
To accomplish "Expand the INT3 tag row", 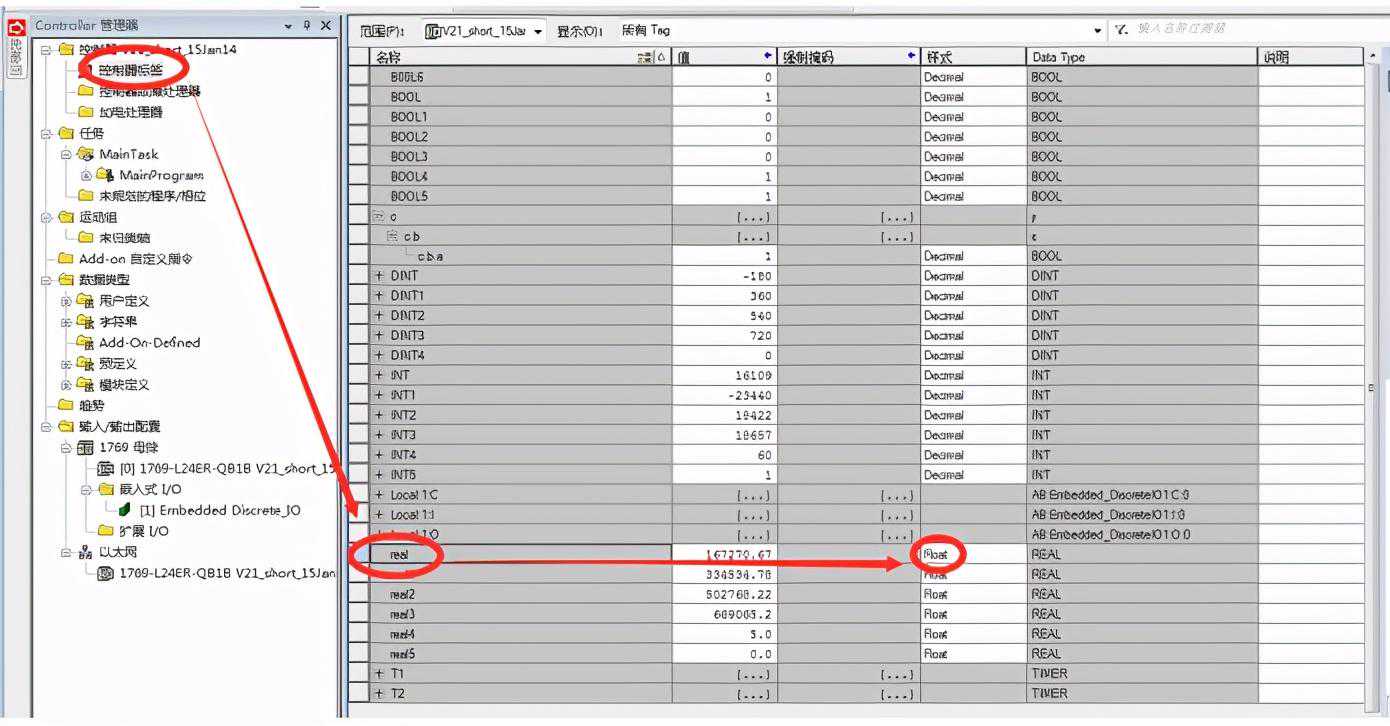I will pyautogui.click(x=379, y=435).
